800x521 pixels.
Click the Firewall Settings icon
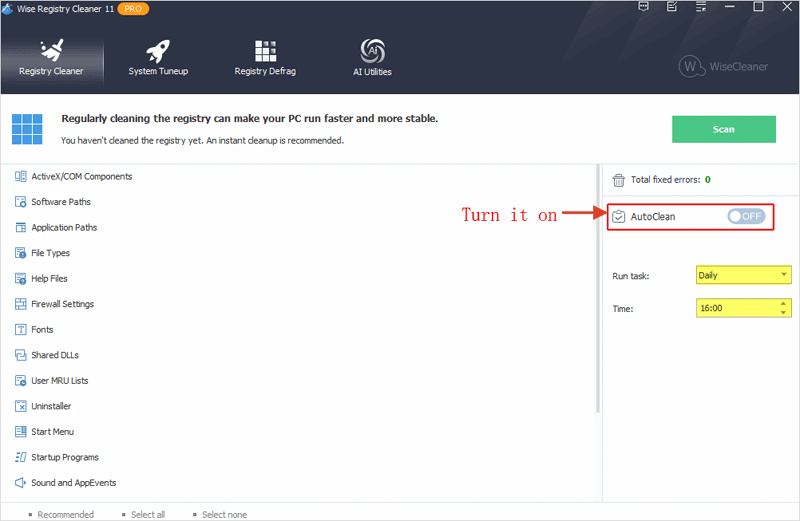pyautogui.click(x=20, y=304)
